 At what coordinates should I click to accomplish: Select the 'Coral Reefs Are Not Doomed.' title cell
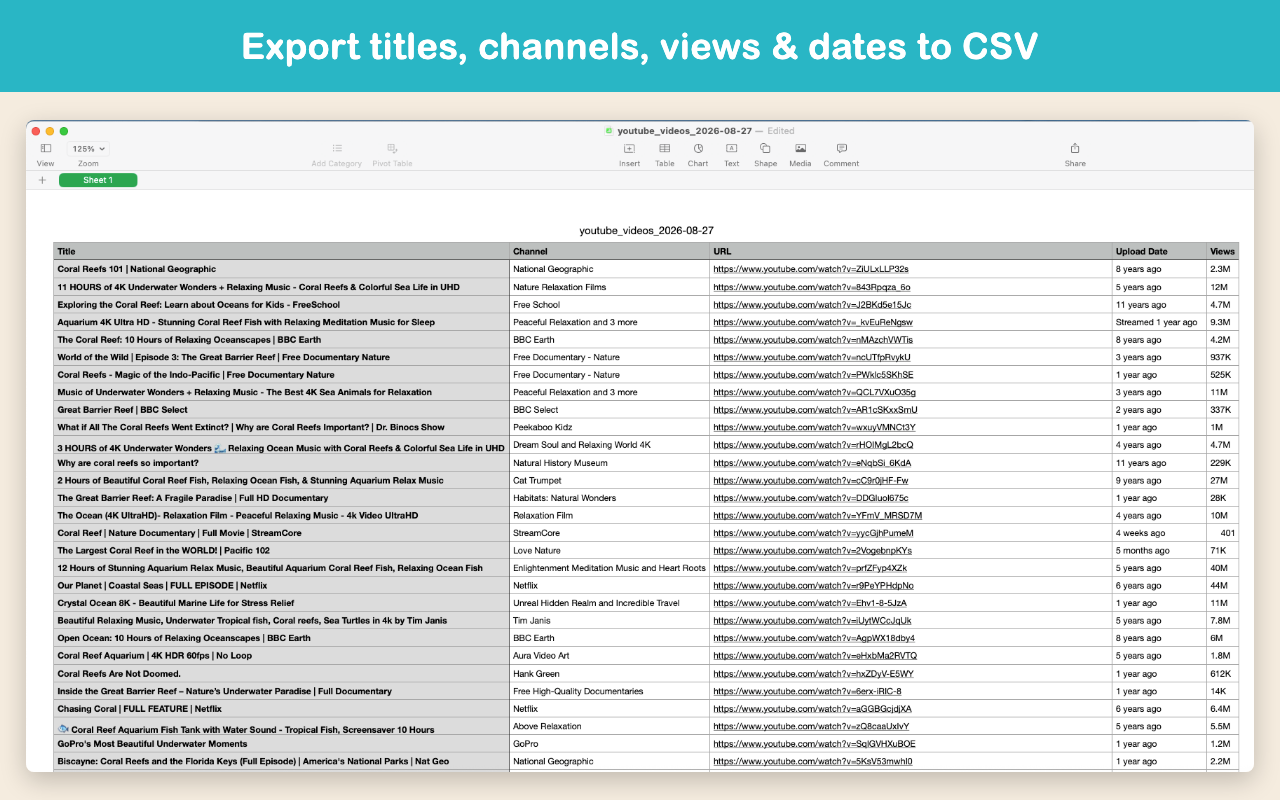pyautogui.click(x=281, y=674)
